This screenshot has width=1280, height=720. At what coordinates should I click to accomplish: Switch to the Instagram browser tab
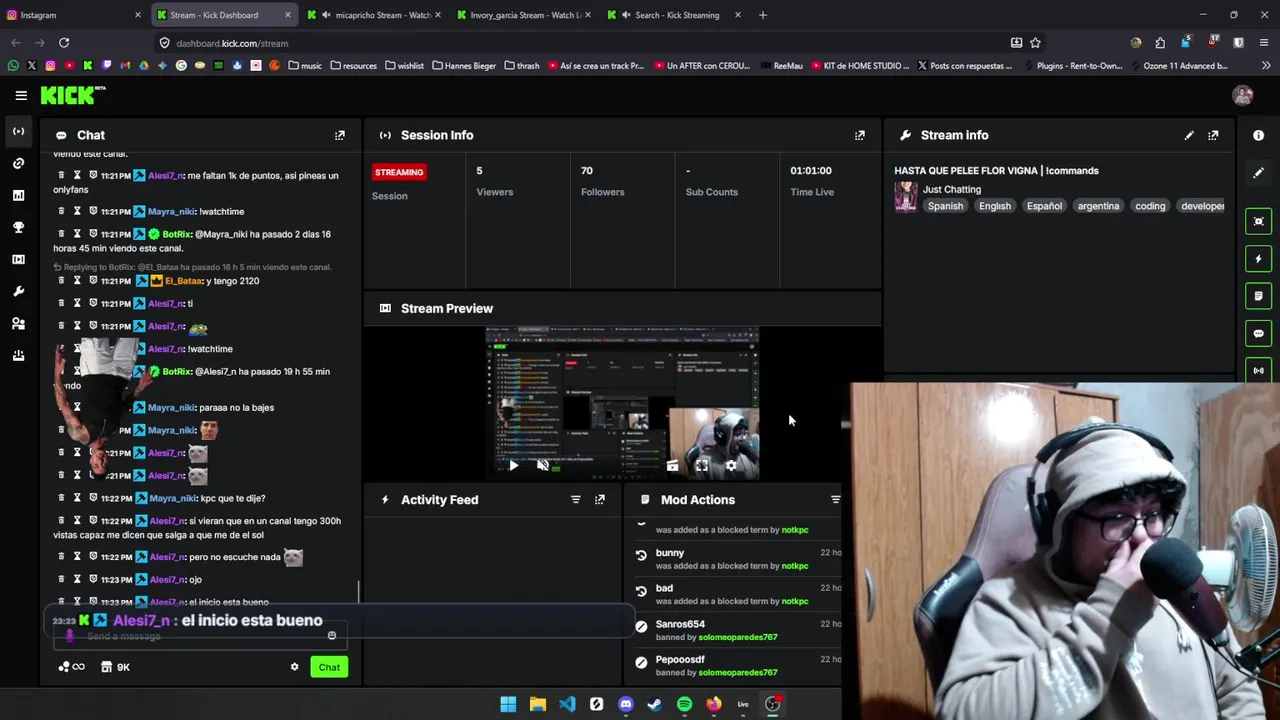[x=74, y=15]
